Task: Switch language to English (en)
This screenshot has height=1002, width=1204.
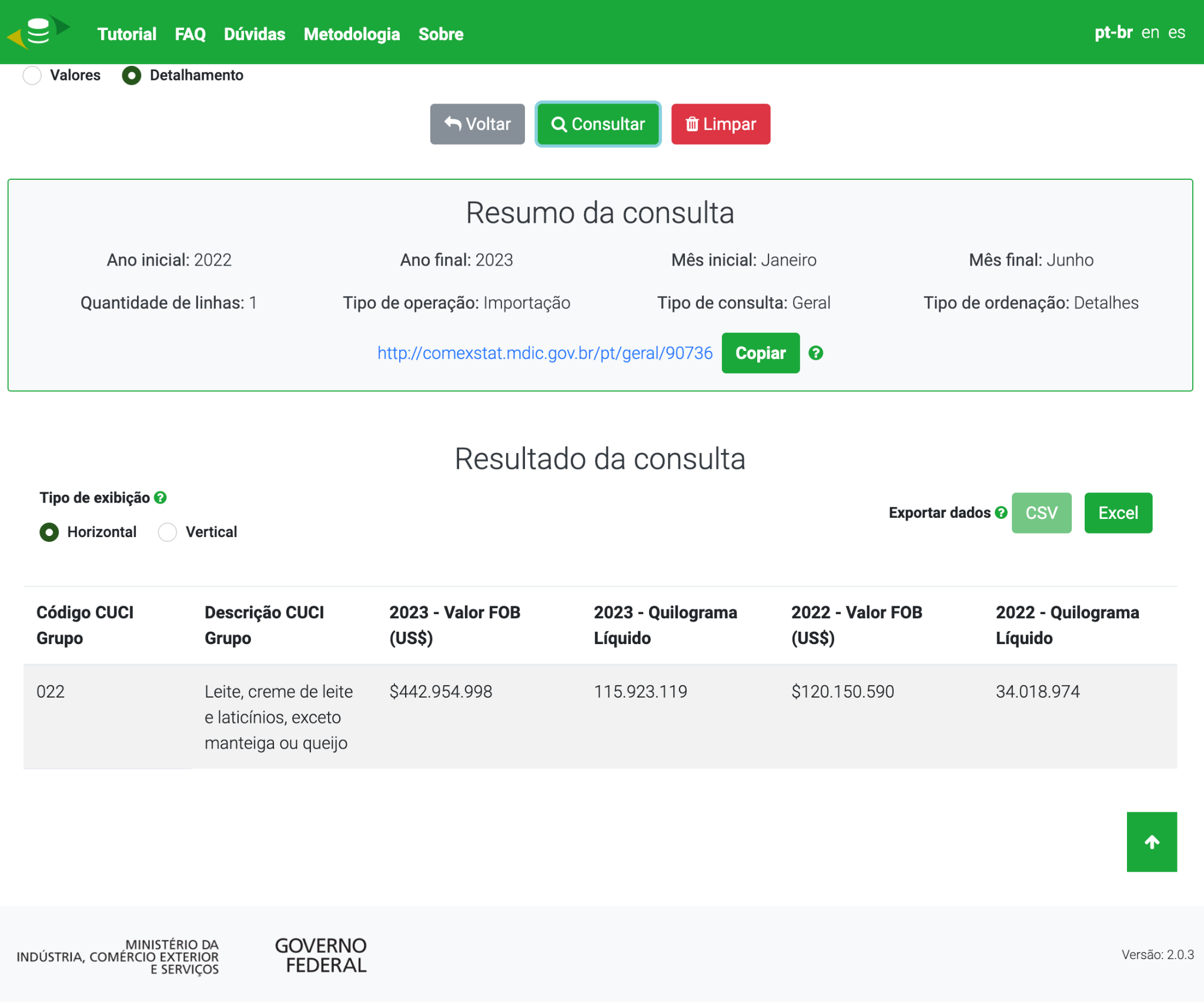Action: 1151,32
